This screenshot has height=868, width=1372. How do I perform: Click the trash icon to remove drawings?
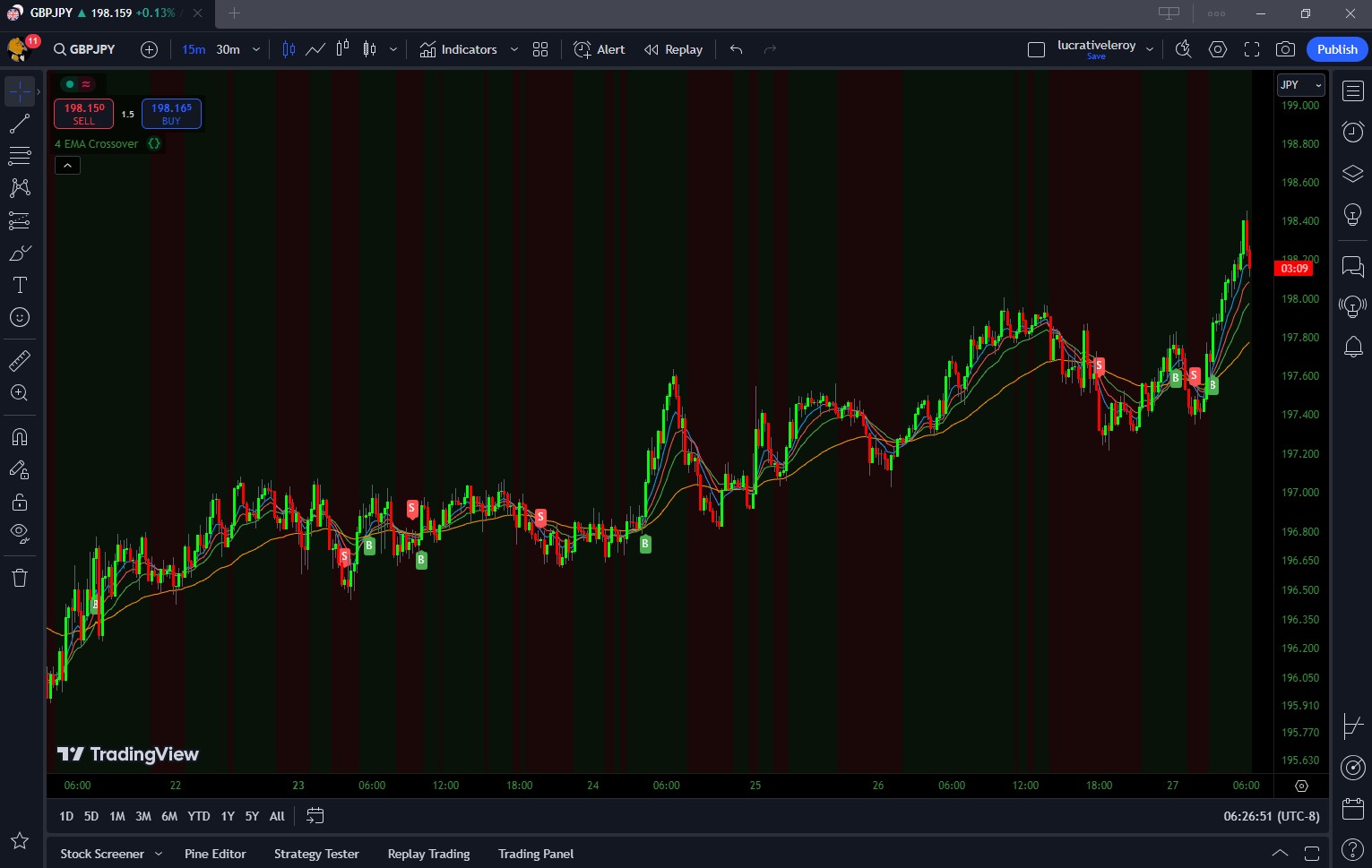[x=20, y=578]
